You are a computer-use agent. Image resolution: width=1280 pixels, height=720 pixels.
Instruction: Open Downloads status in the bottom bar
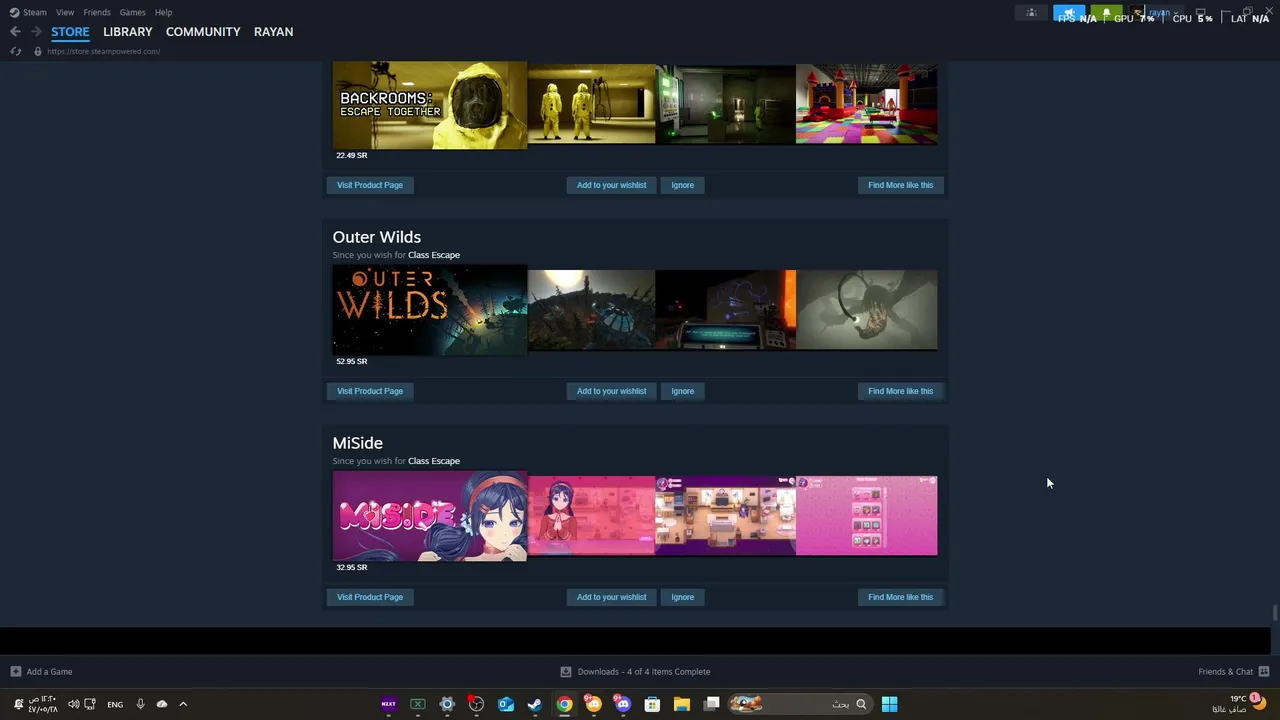coord(643,672)
